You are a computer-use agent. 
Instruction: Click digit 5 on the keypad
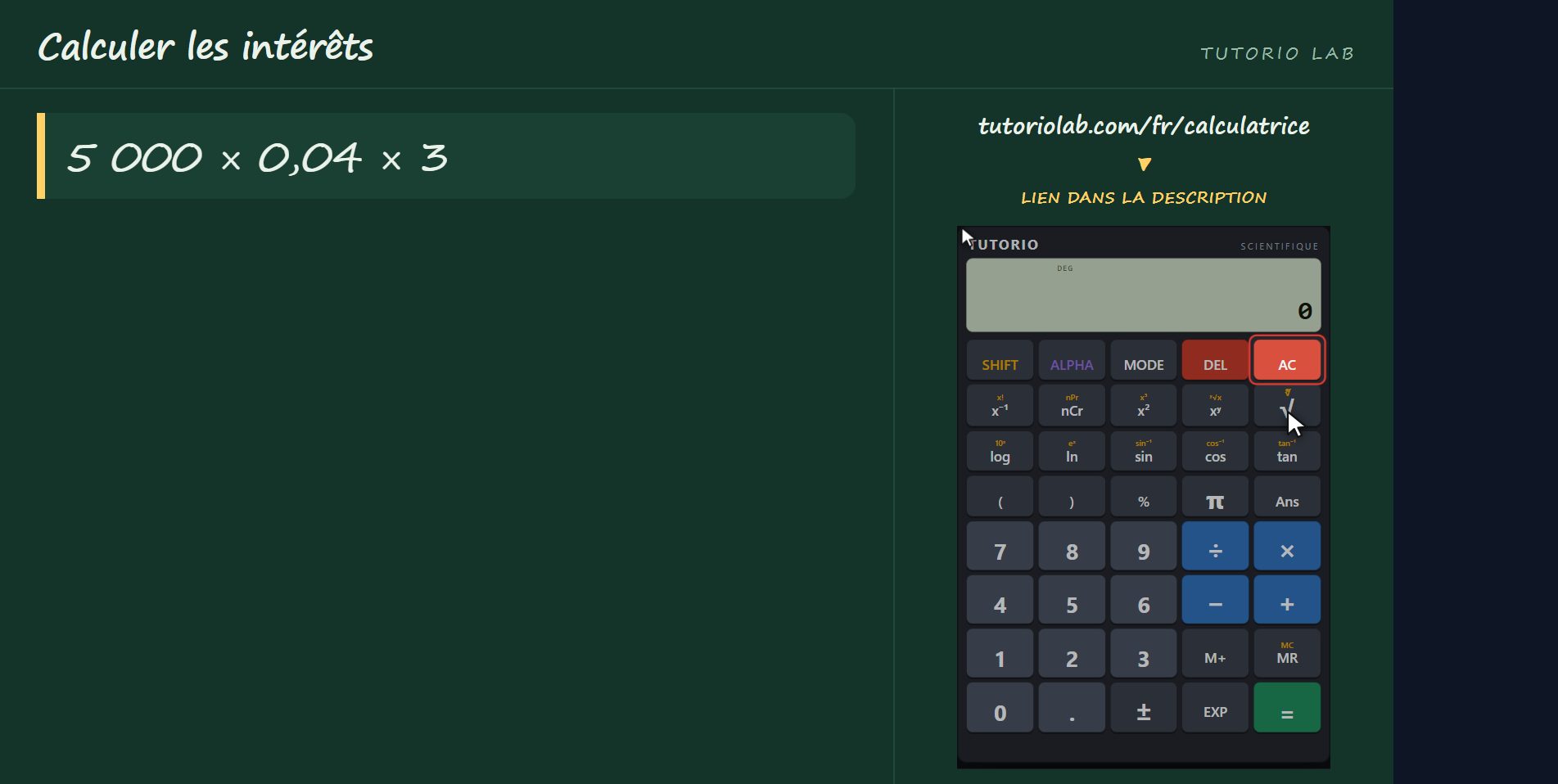[1072, 599]
